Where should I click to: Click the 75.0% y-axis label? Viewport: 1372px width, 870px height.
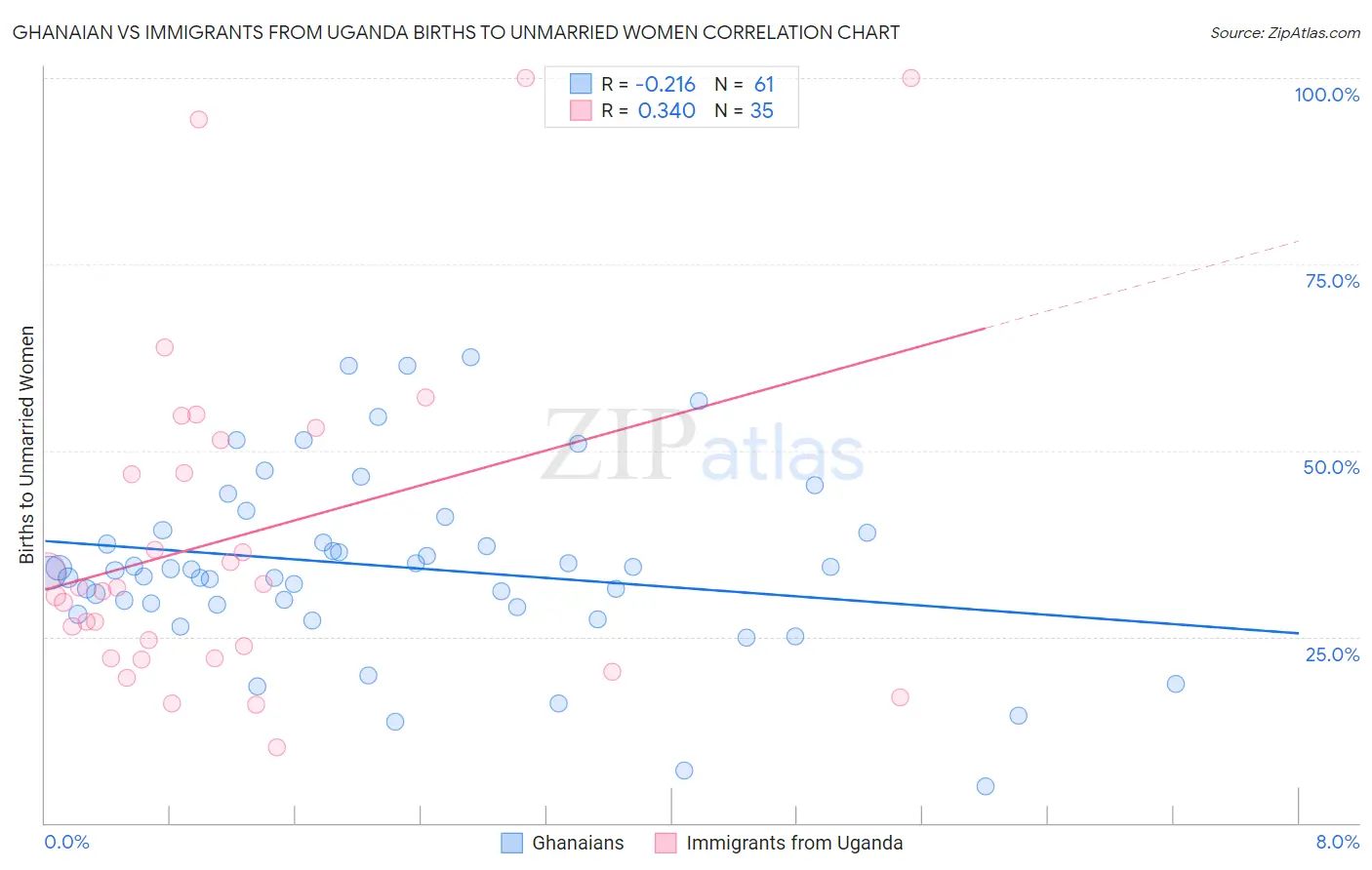(1332, 281)
